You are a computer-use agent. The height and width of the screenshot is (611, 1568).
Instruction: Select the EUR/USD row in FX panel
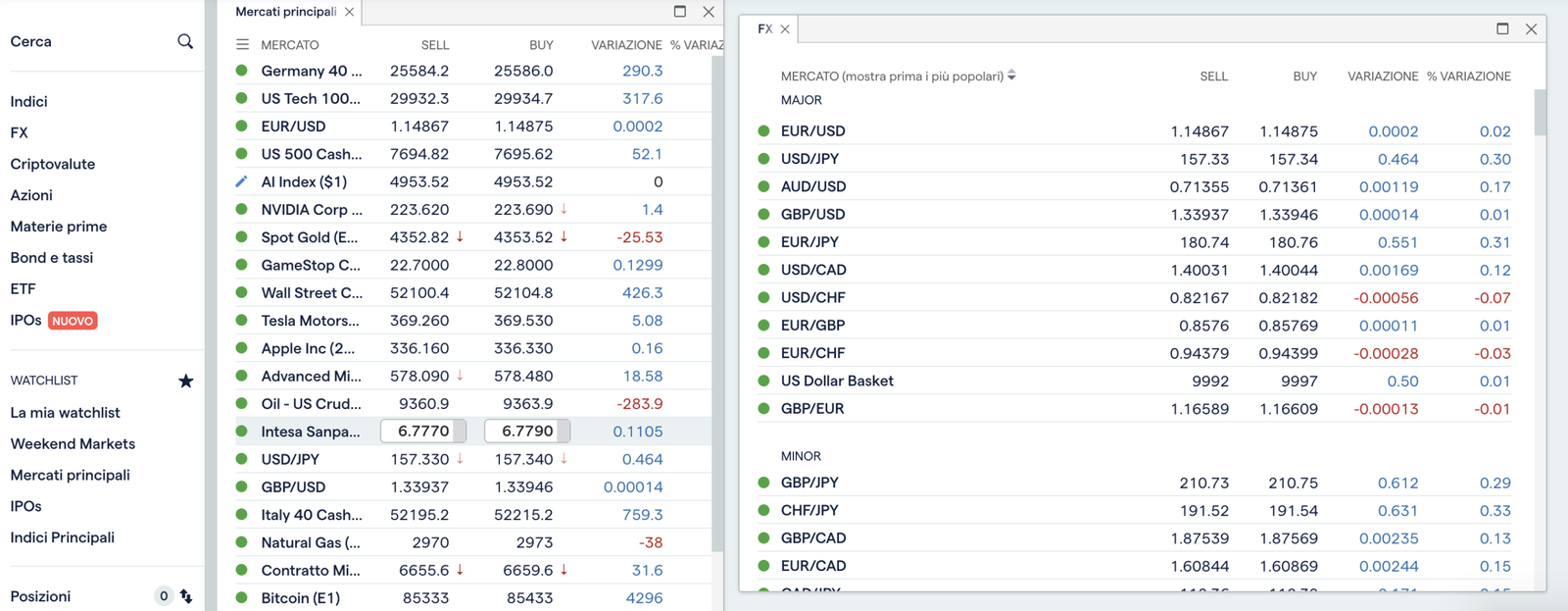1134,131
